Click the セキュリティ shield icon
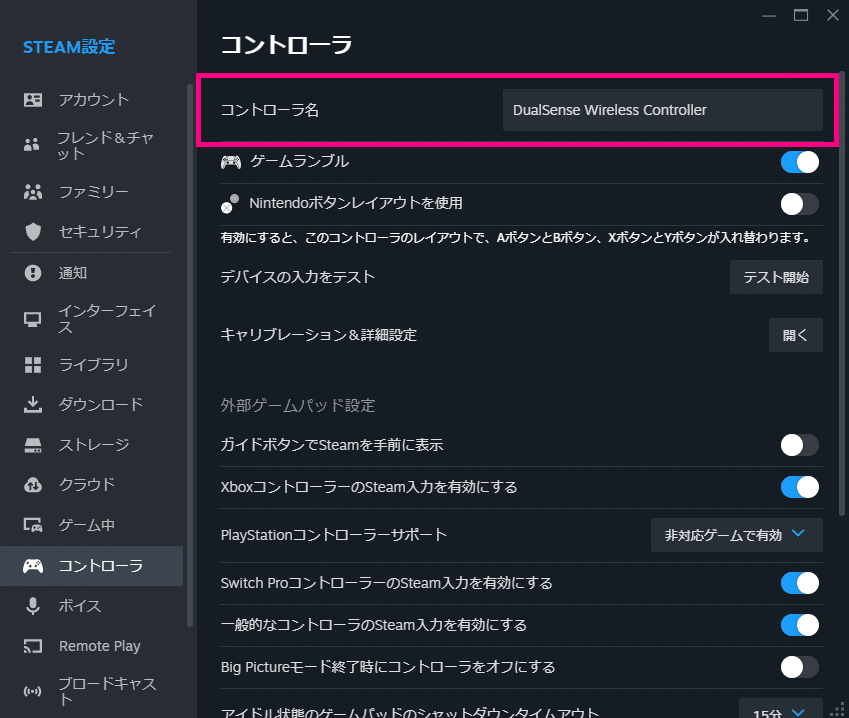This screenshot has height=718, width=849. [x=33, y=232]
